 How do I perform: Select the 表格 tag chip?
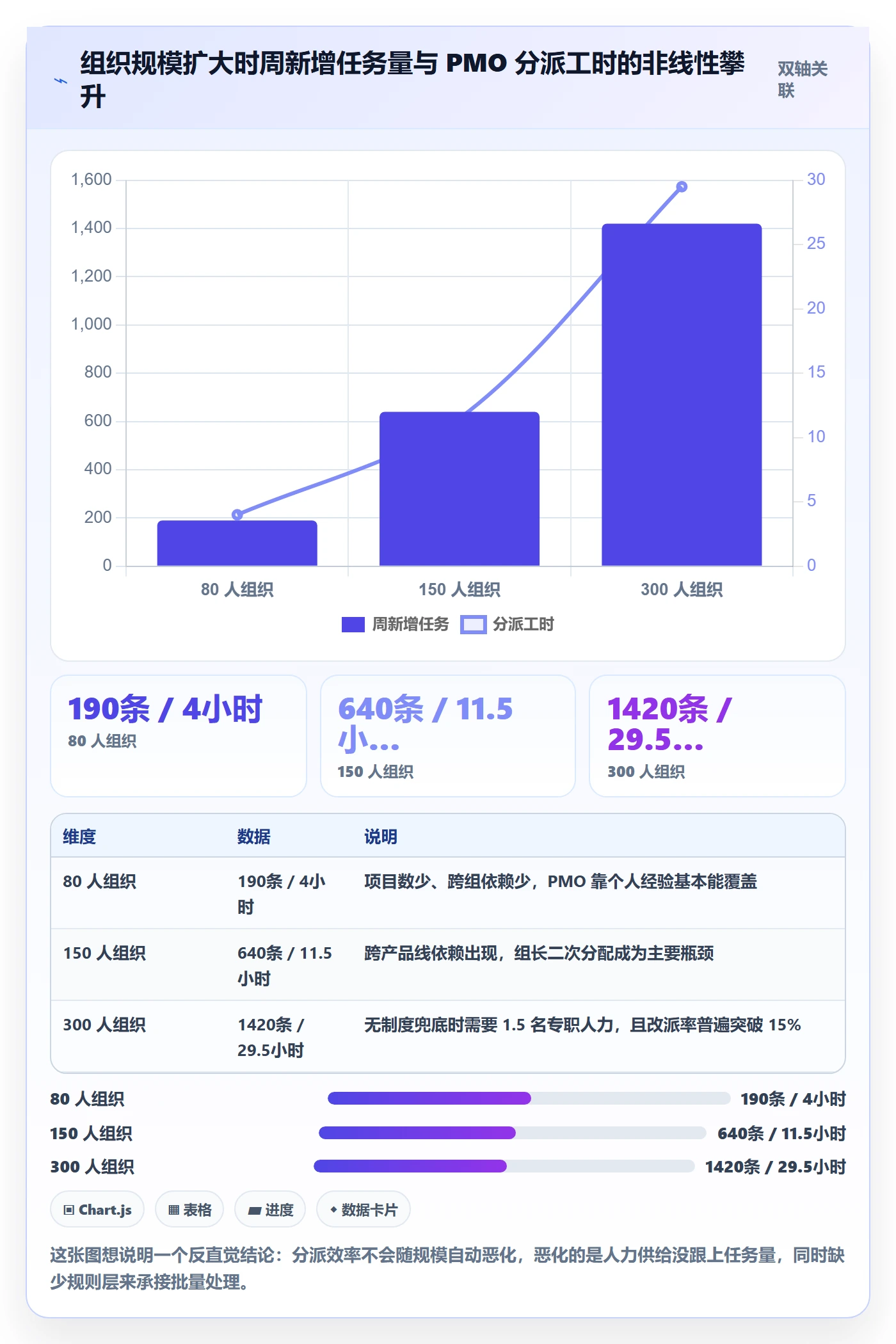point(189,1210)
